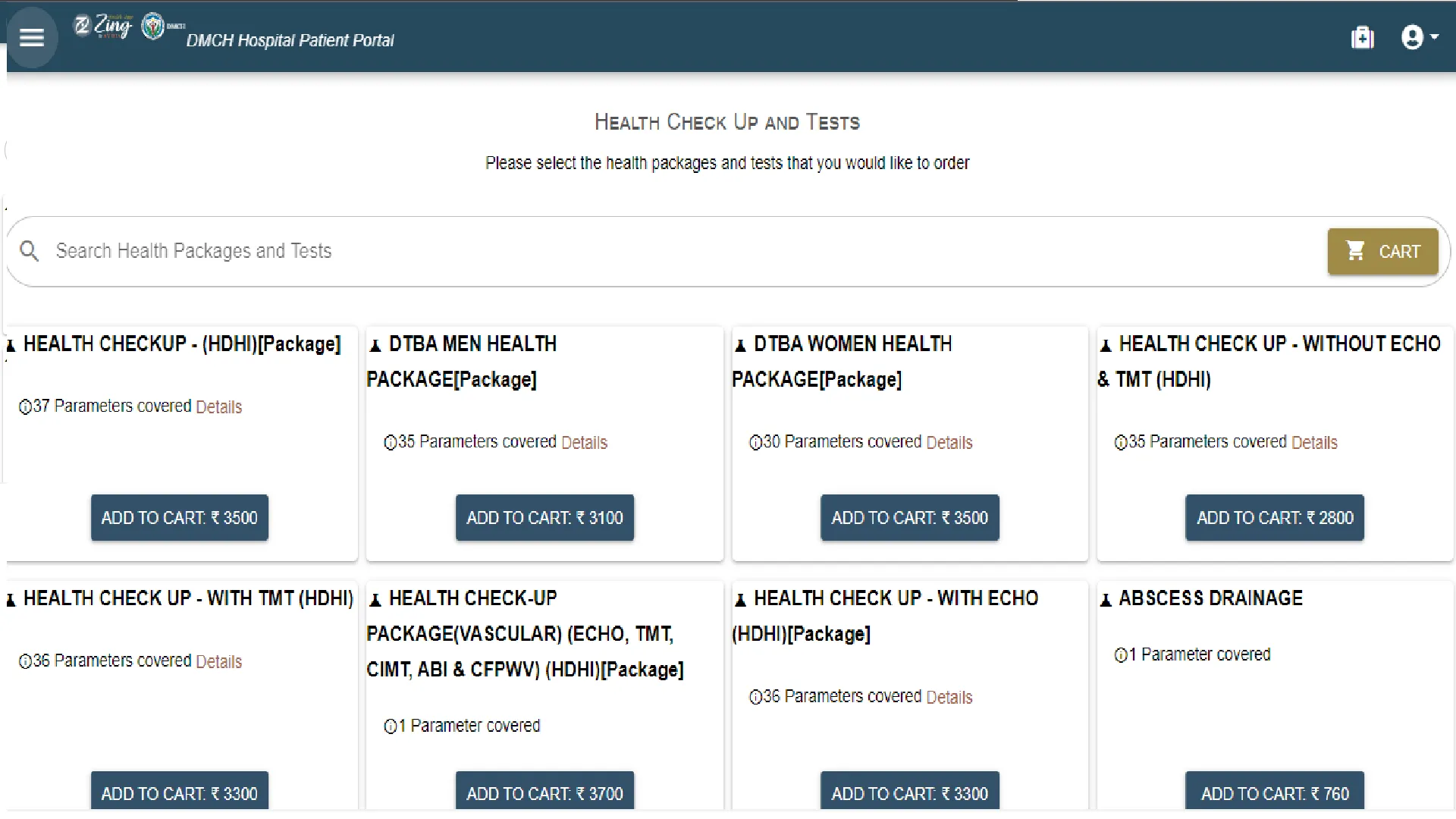The width and height of the screenshot is (1456, 819).
Task: Click flask icon of ABSCESS DRAINAGE
Action: click(x=1106, y=601)
